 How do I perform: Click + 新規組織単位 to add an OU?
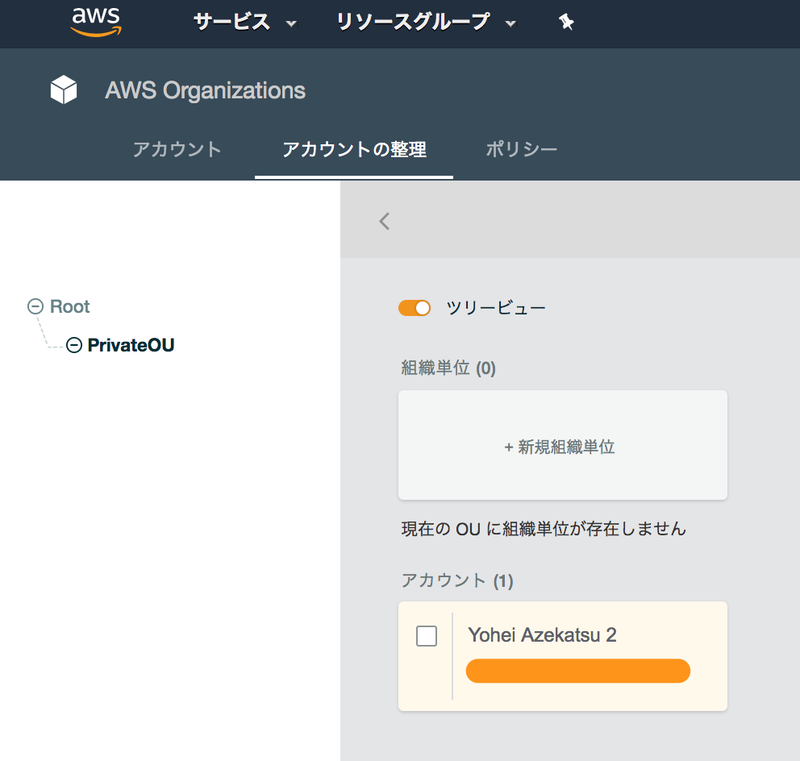(x=562, y=445)
